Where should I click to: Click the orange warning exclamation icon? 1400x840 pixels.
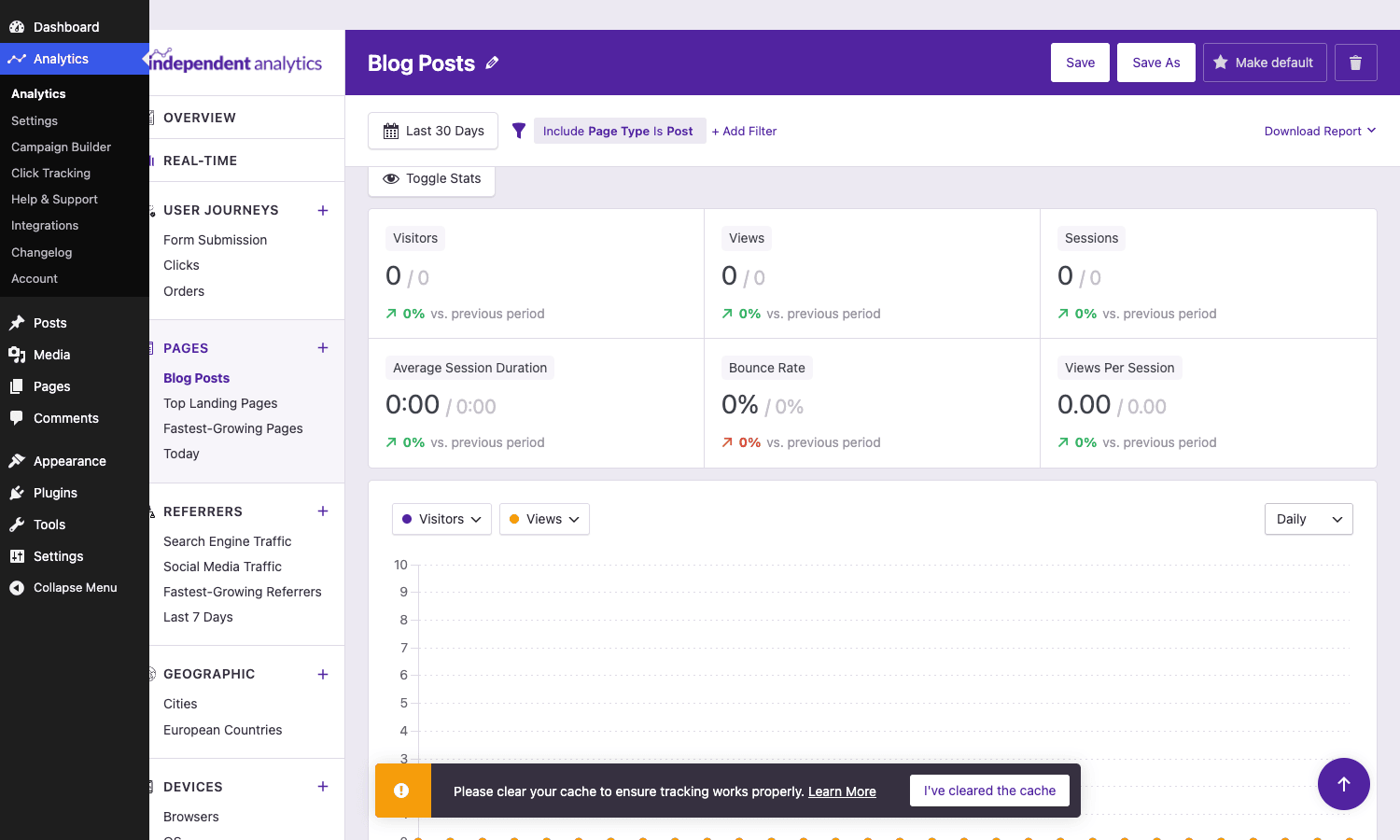click(x=401, y=791)
